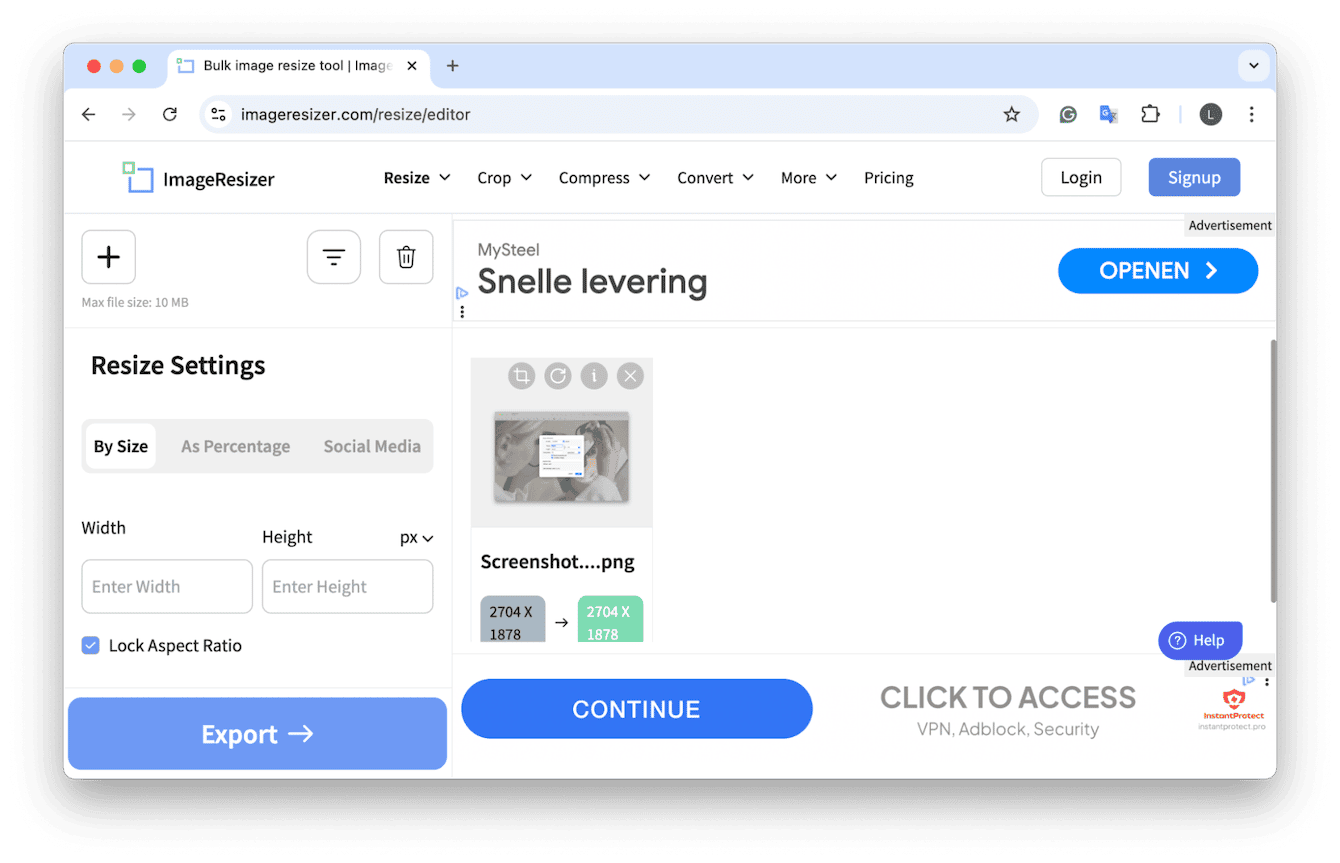Switch to the By Size tab

[121, 446]
